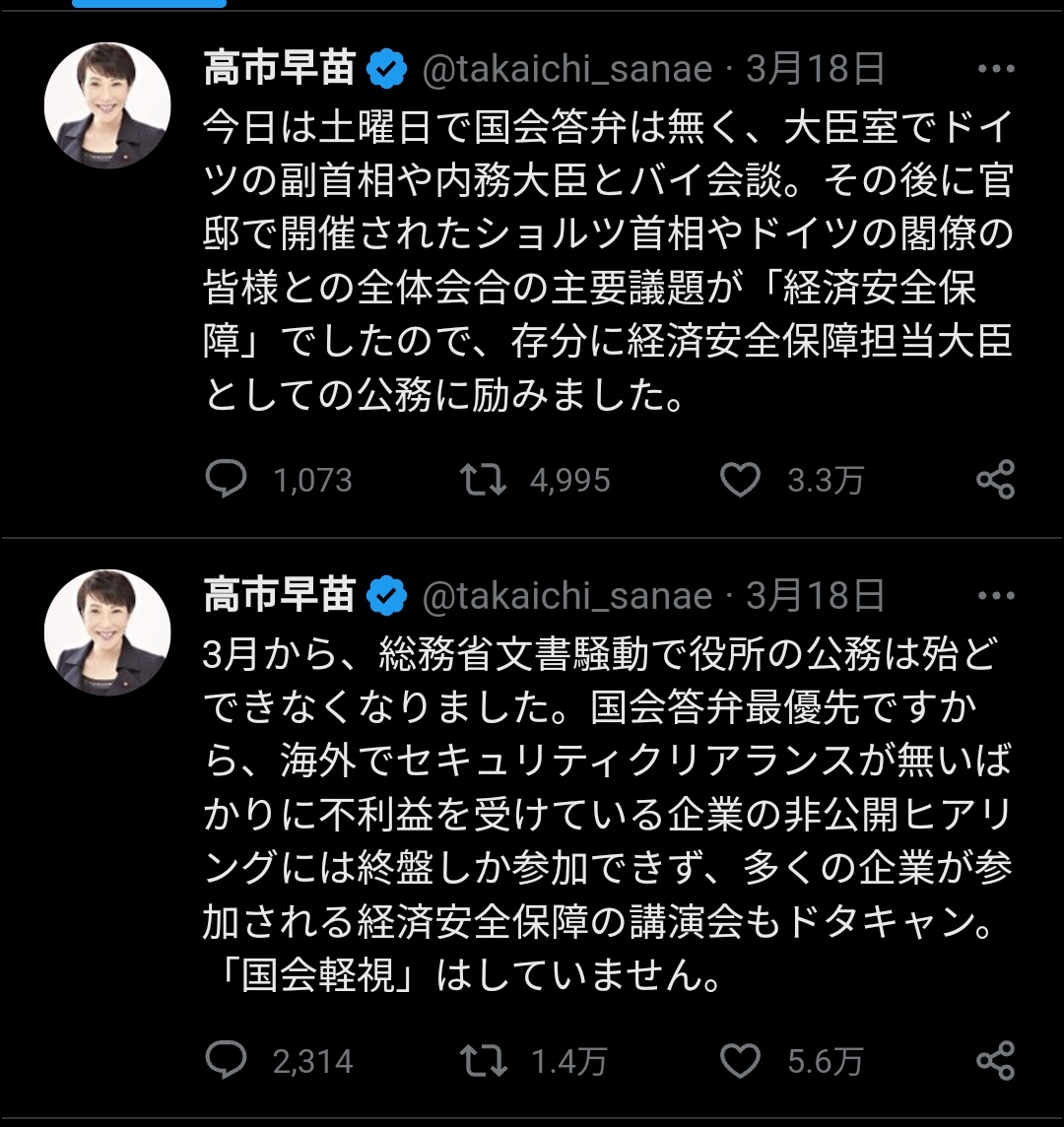Retweet the first tweet with 4,995 retweets
The width and height of the screenshot is (1064, 1127).
[x=484, y=480]
